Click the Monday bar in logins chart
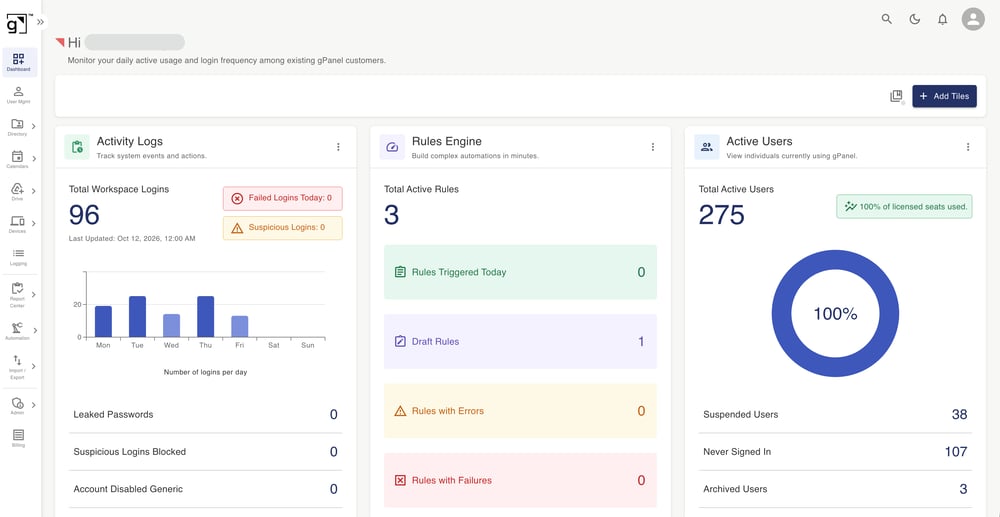Viewport: 1000px width, 517px height. point(103,321)
